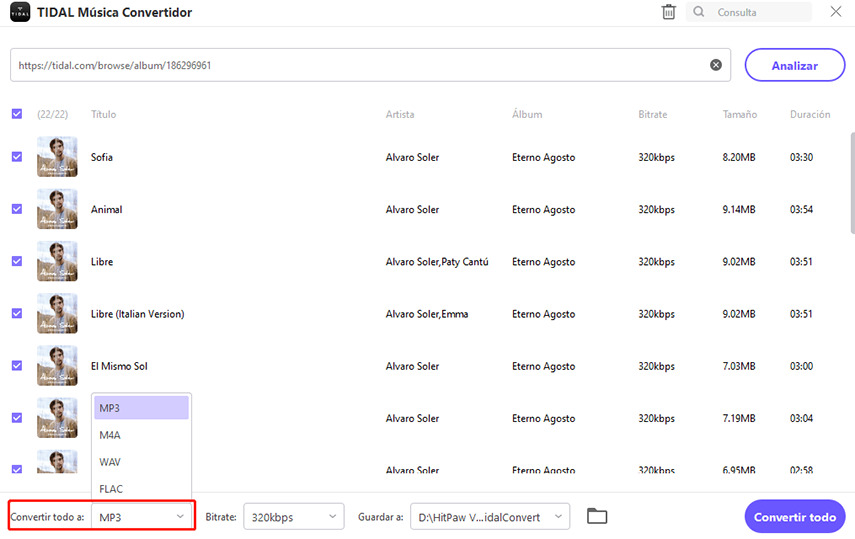Image resolution: width=855 pixels, height=539 pixels.
Task: Click the TIDAL app logo
Action: 20,12
